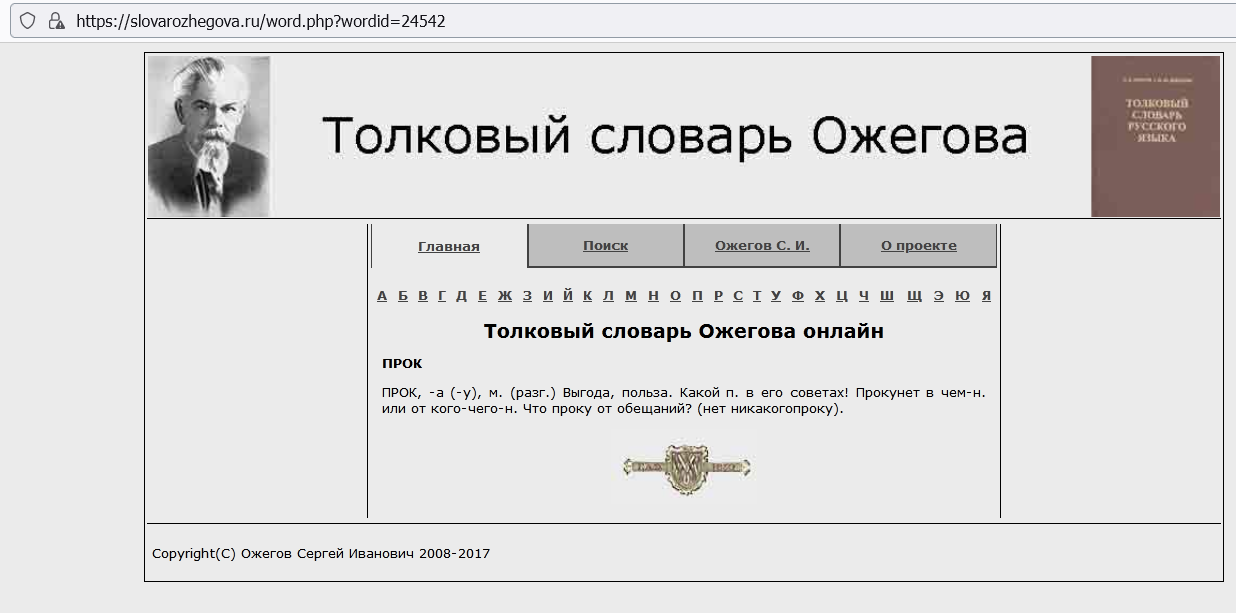Select letter Ч in alphabet index
This screenshot has height=613, width=1236.
tap(864, 295)
